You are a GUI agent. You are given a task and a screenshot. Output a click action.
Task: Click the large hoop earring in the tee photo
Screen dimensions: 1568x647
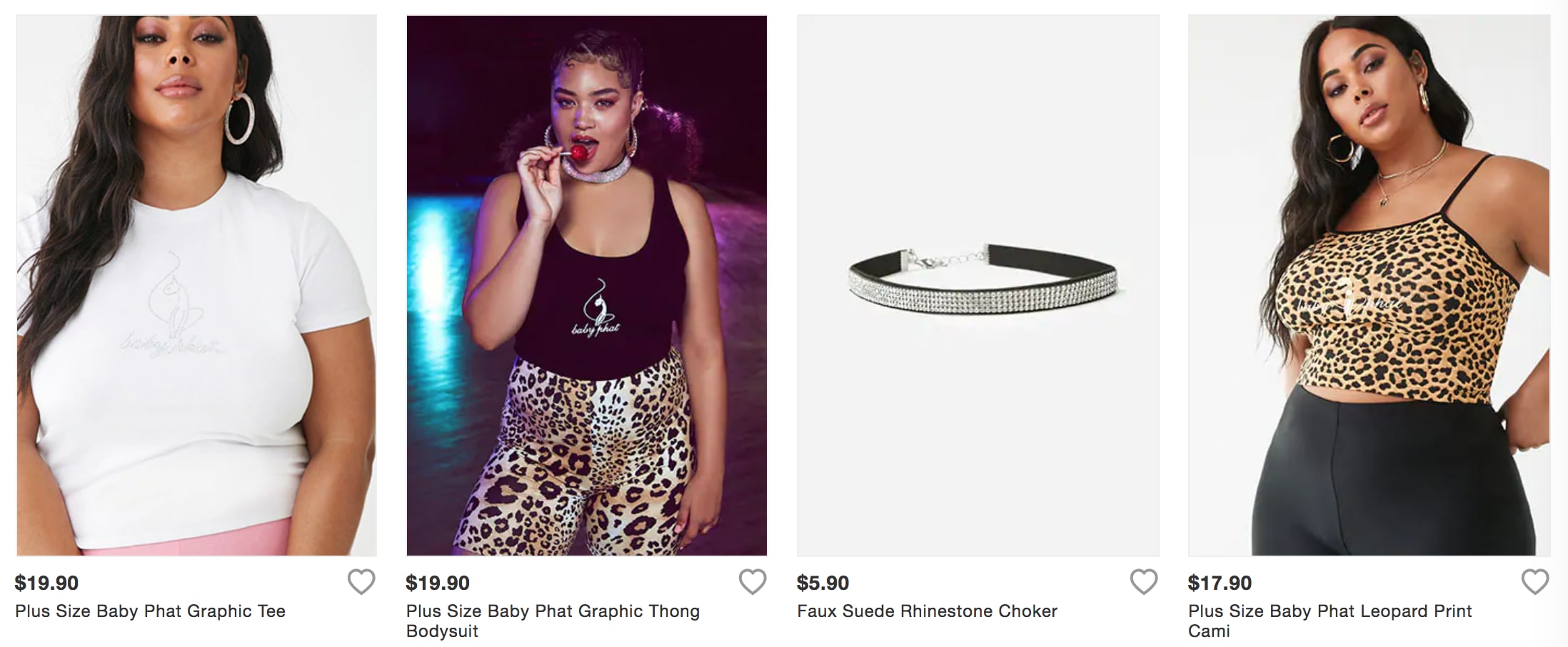pos(240,118)
